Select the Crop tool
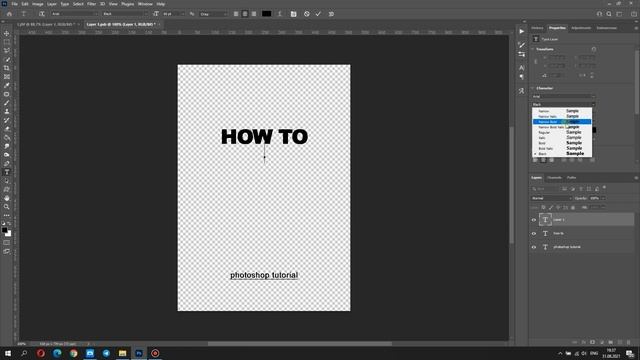 (x=7, y=68)
